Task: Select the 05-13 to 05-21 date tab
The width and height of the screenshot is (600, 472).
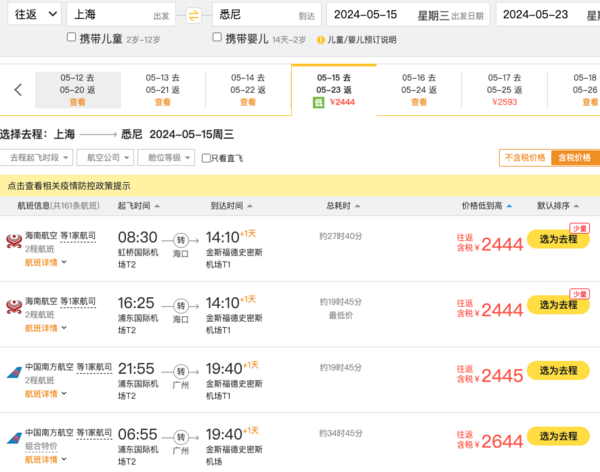Action: 163,90
